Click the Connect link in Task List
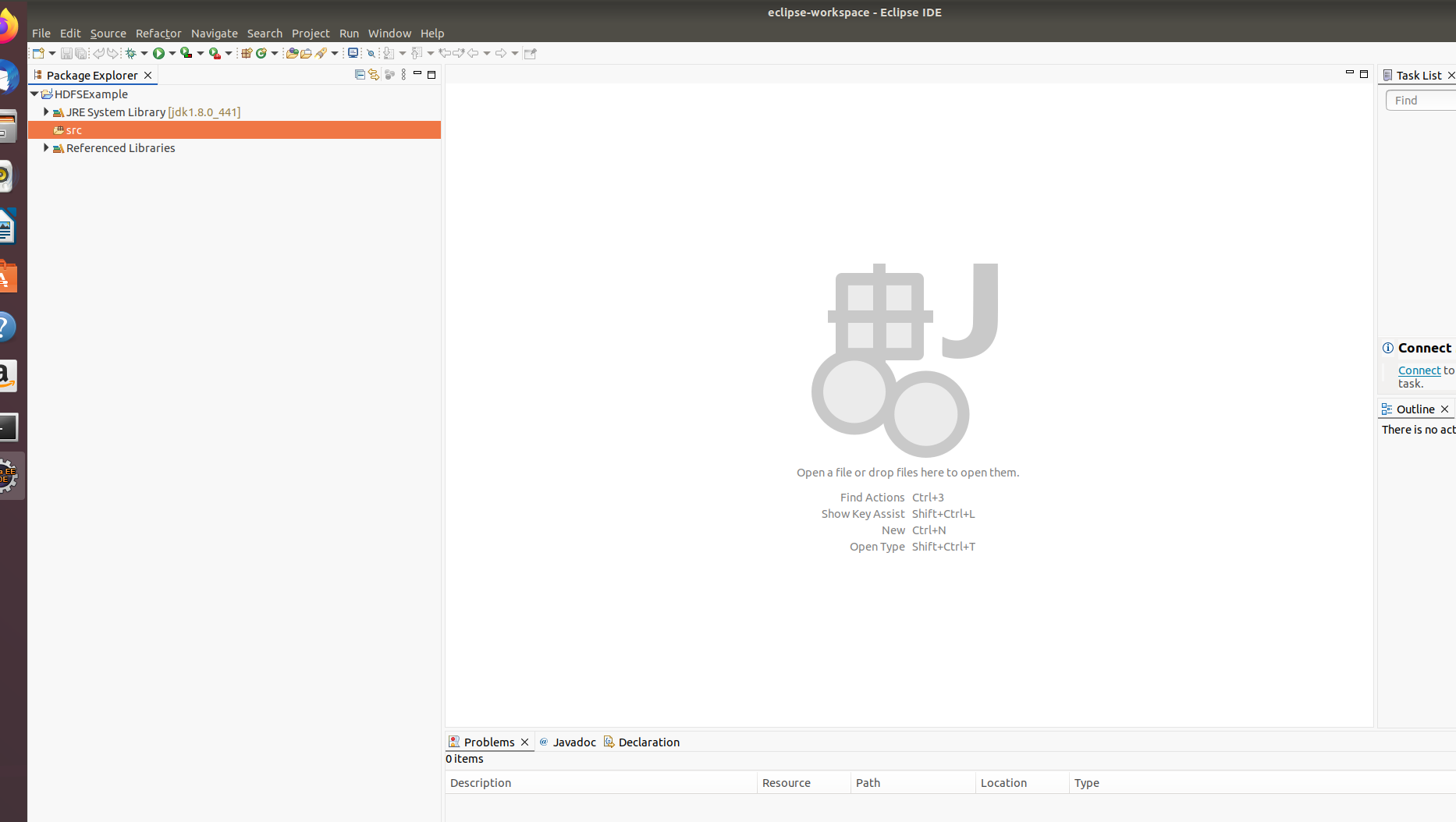The width and height of the screenshot is (1456, 822). 1419,370
